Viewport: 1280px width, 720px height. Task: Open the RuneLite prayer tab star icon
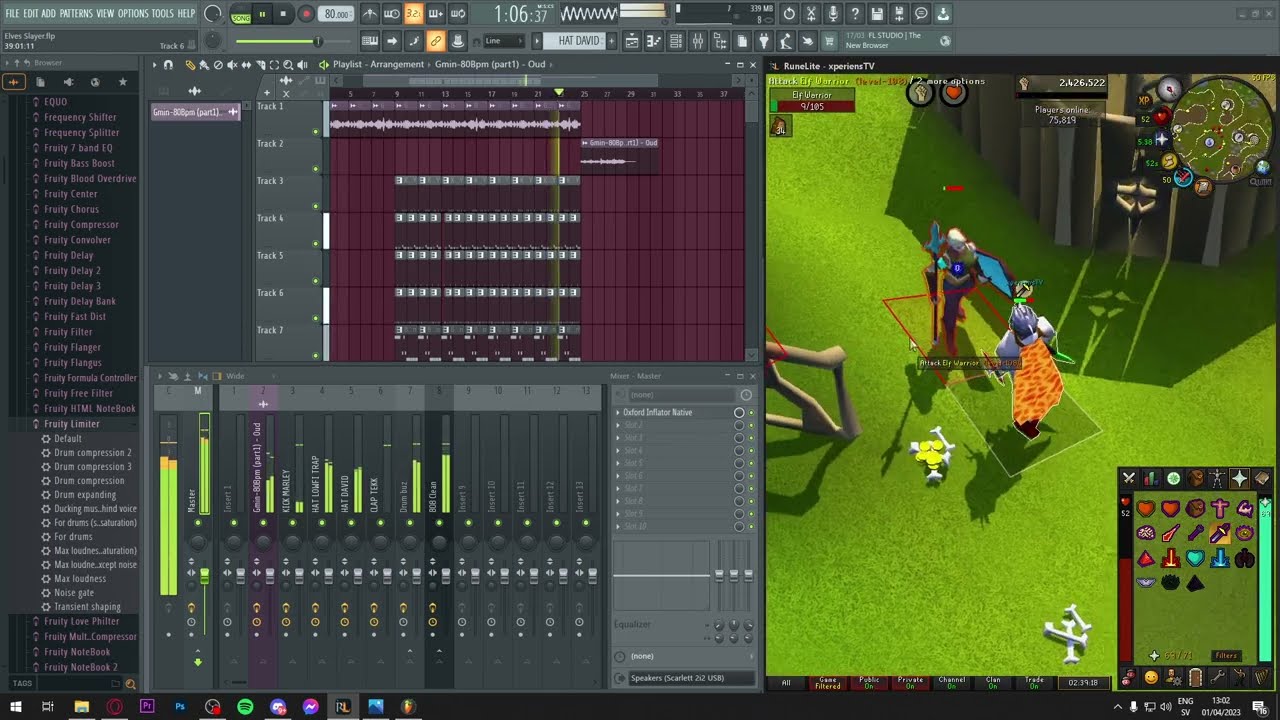pos(1239,478)
